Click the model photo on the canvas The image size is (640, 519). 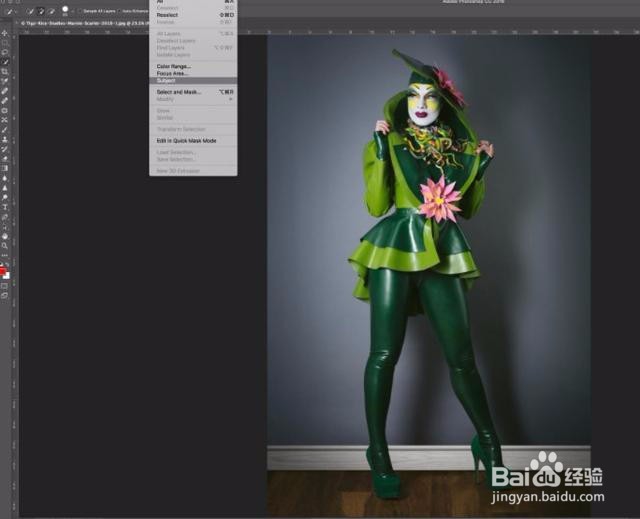coord(429,275)
